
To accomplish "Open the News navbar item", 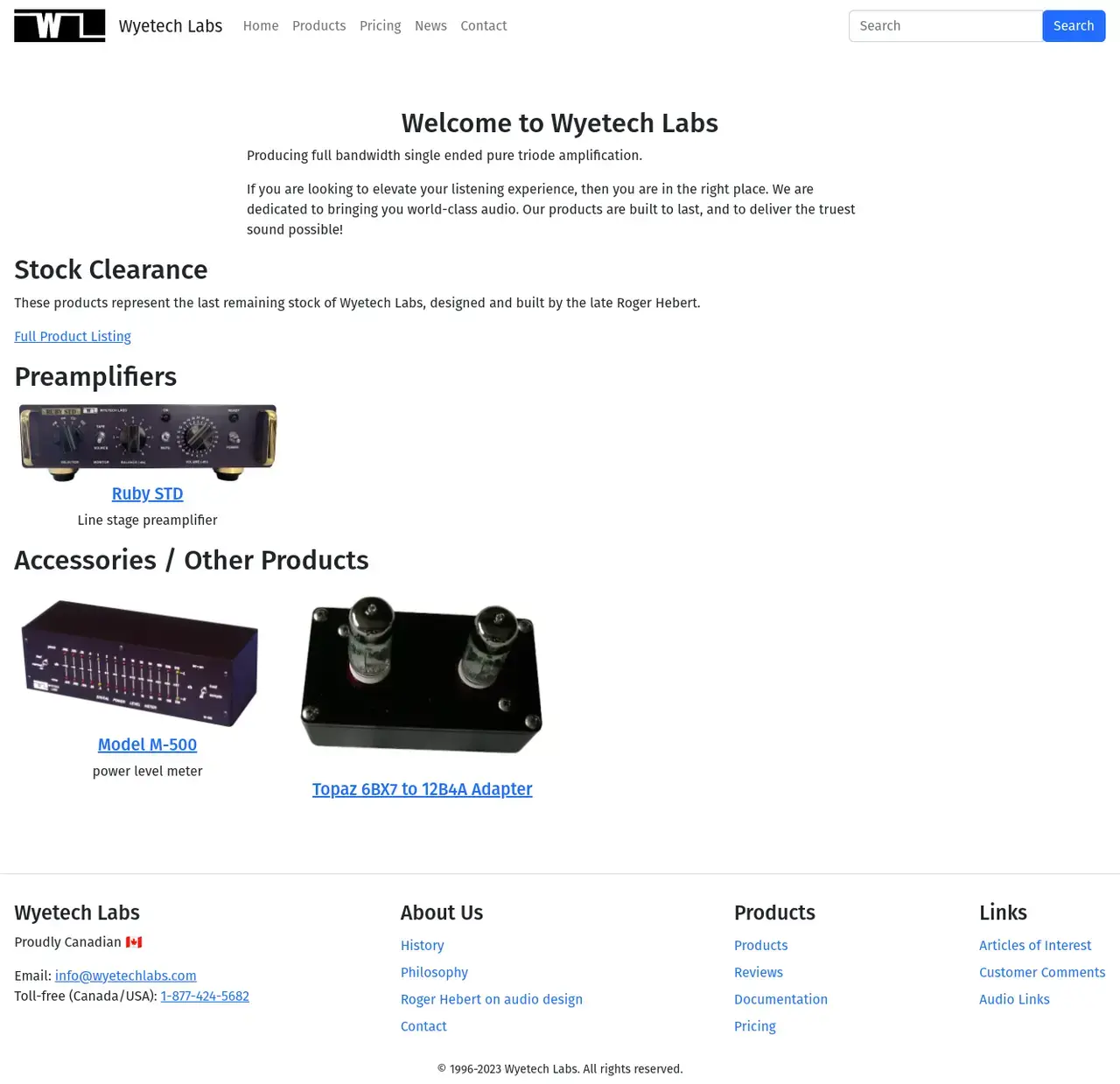I will 430,26.
